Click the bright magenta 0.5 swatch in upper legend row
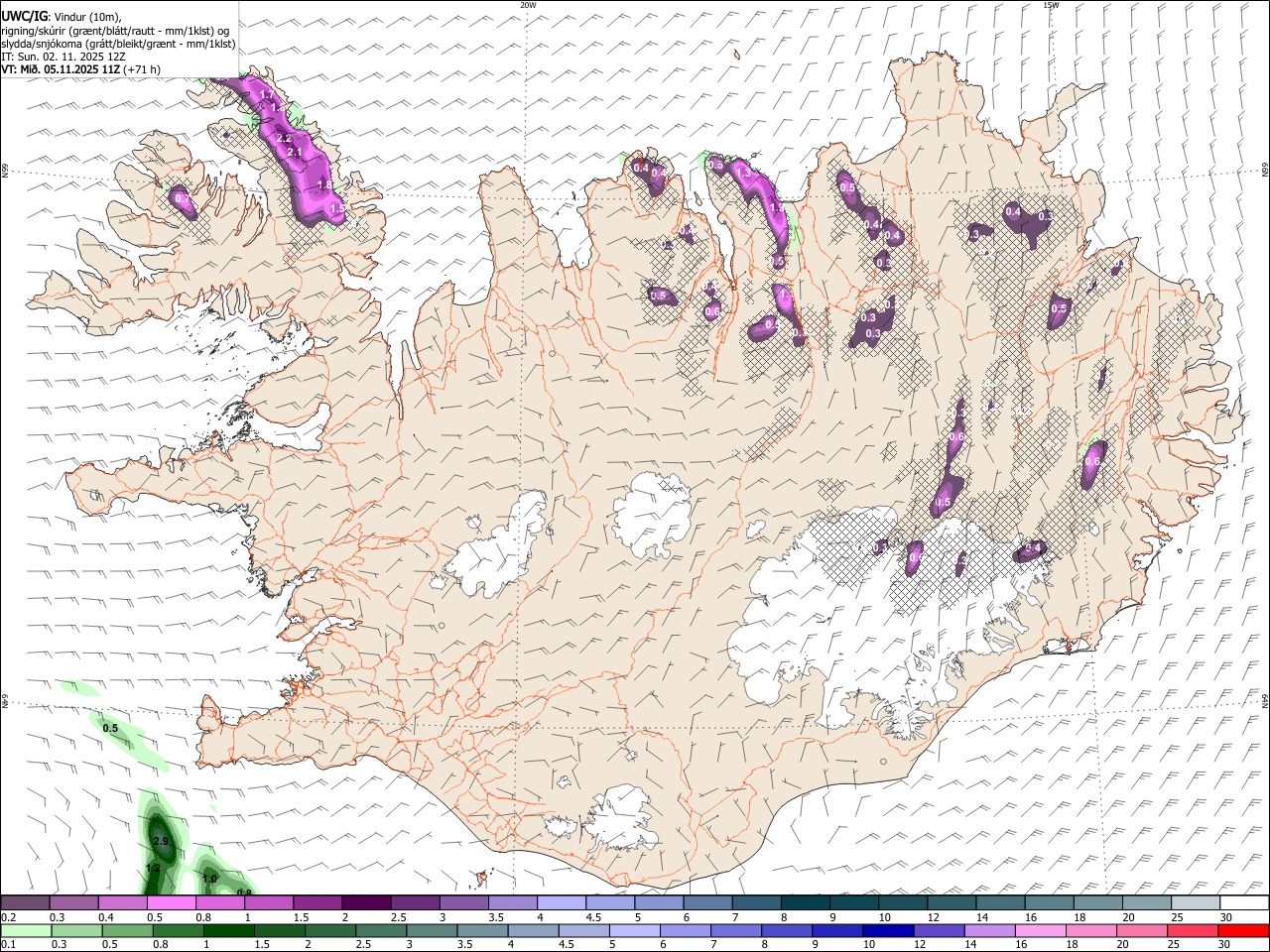Image resolution: width=1270 pixels, height=952 pixels. tap(171, 902)
